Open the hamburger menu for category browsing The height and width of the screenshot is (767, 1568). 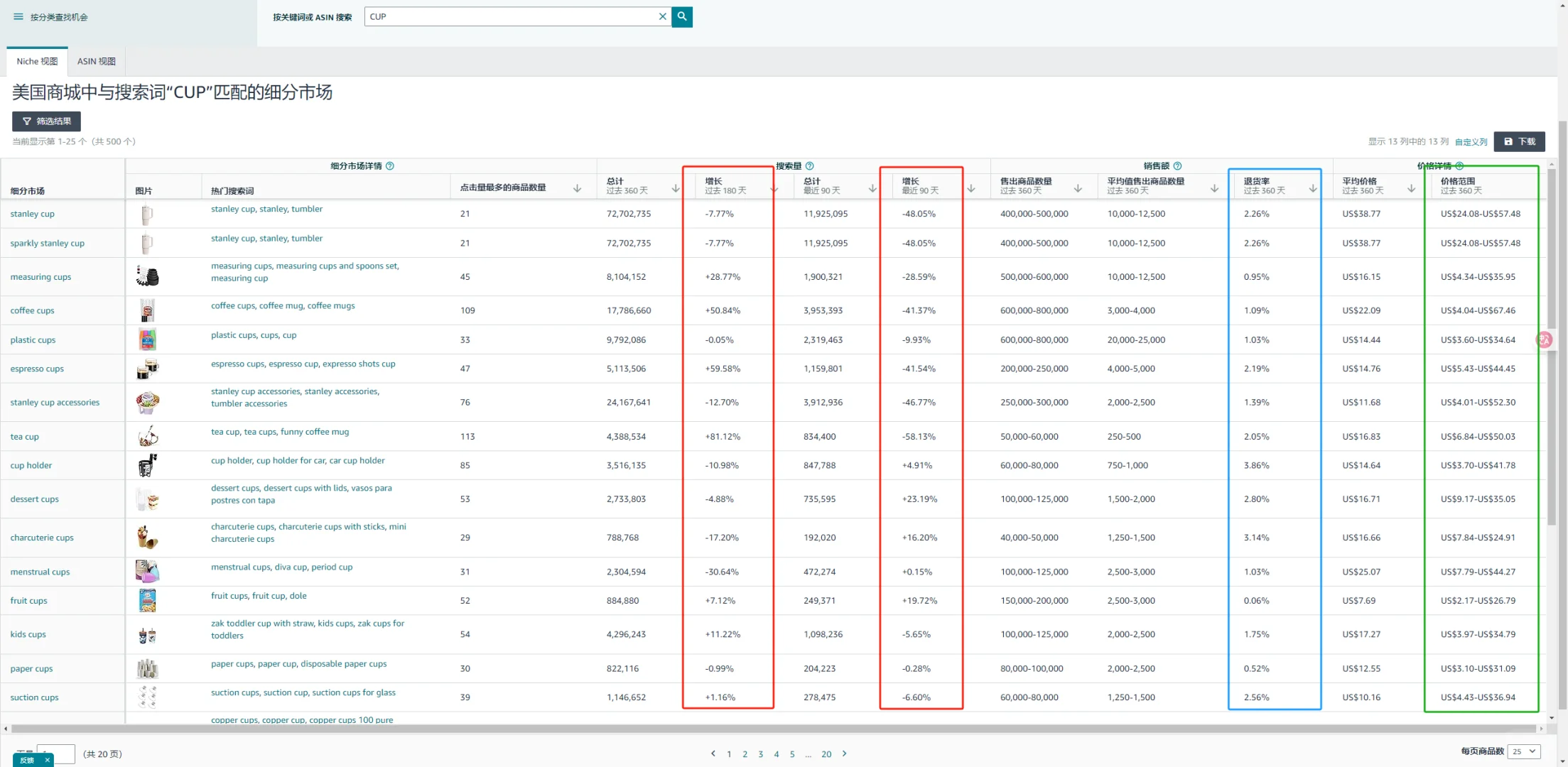coord(18,17)
